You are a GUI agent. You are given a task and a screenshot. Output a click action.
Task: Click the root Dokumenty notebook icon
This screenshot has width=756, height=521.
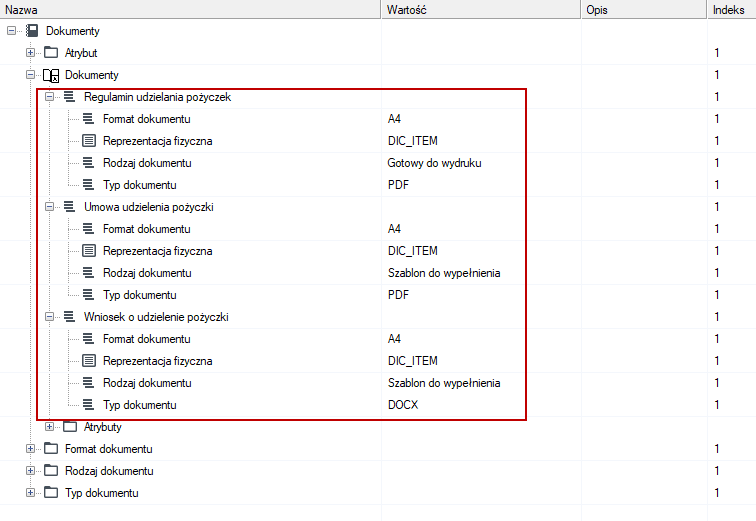coord(32,31)
